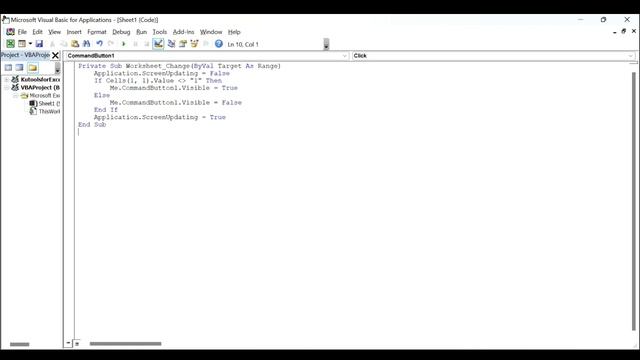Close the Project Explorer pane
640x360 pixels.
(55, 55)
